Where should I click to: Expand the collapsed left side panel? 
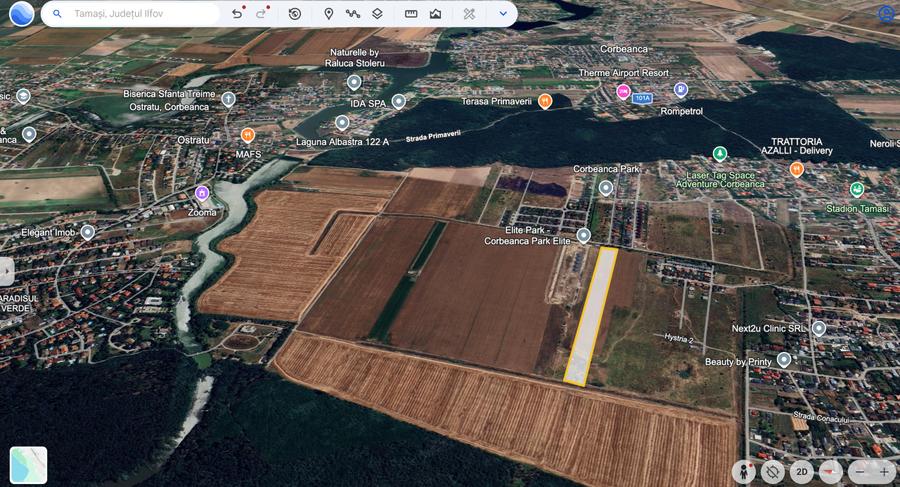[x=6, y=272]
